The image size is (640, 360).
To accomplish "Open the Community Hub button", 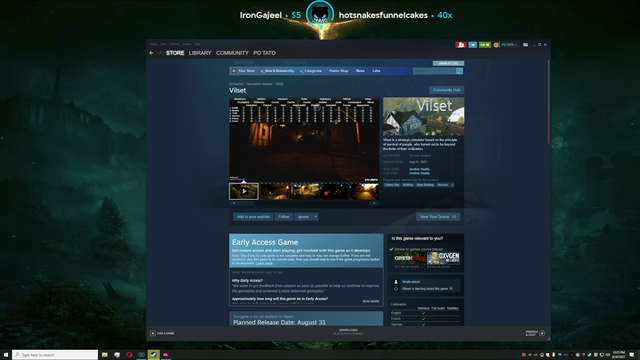I will [447, 90].
